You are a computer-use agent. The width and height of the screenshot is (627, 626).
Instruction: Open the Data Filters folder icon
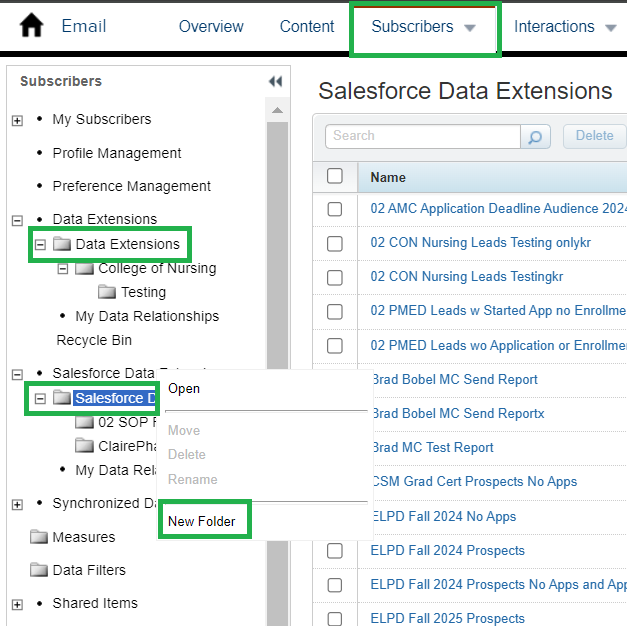pyautogui.click(x=39, y=569)
